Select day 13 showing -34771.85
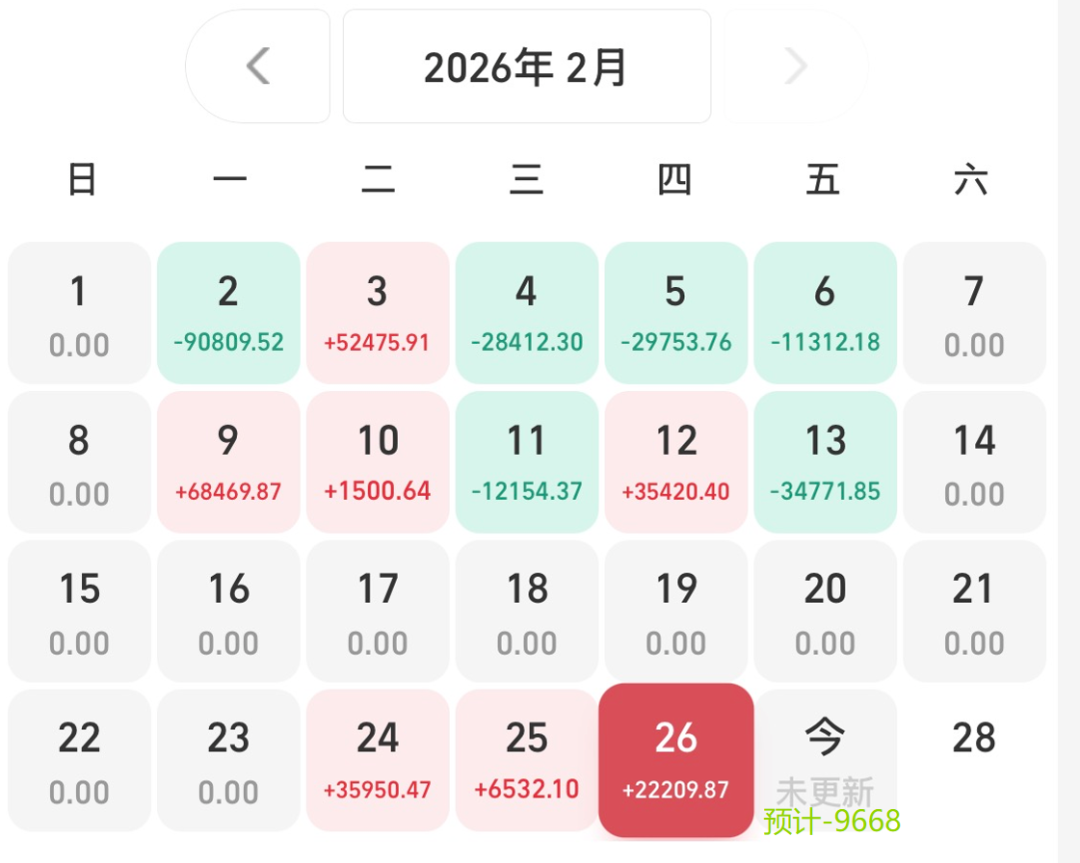 coord(825,462)
